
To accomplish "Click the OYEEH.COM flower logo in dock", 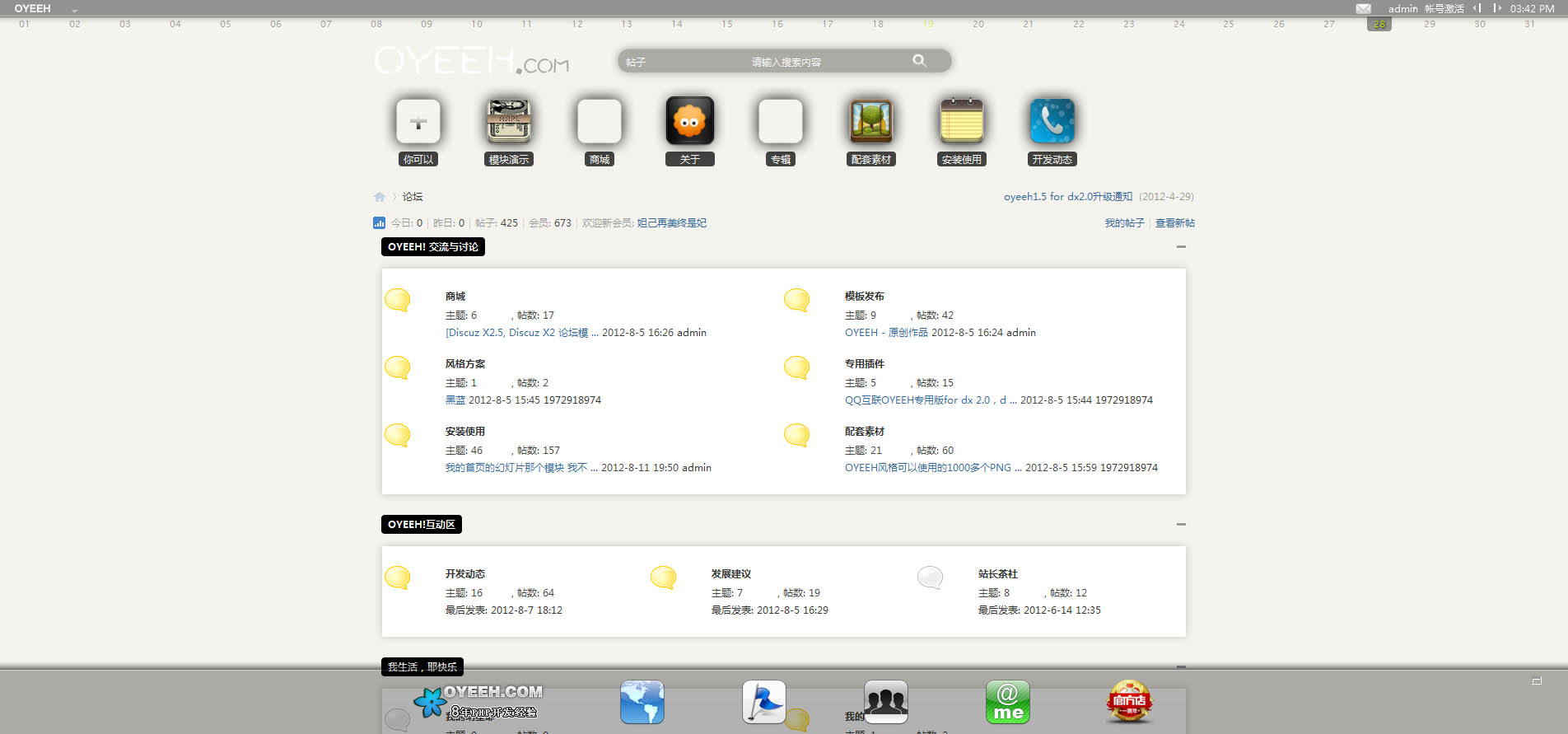I will [x=478, y=701].
